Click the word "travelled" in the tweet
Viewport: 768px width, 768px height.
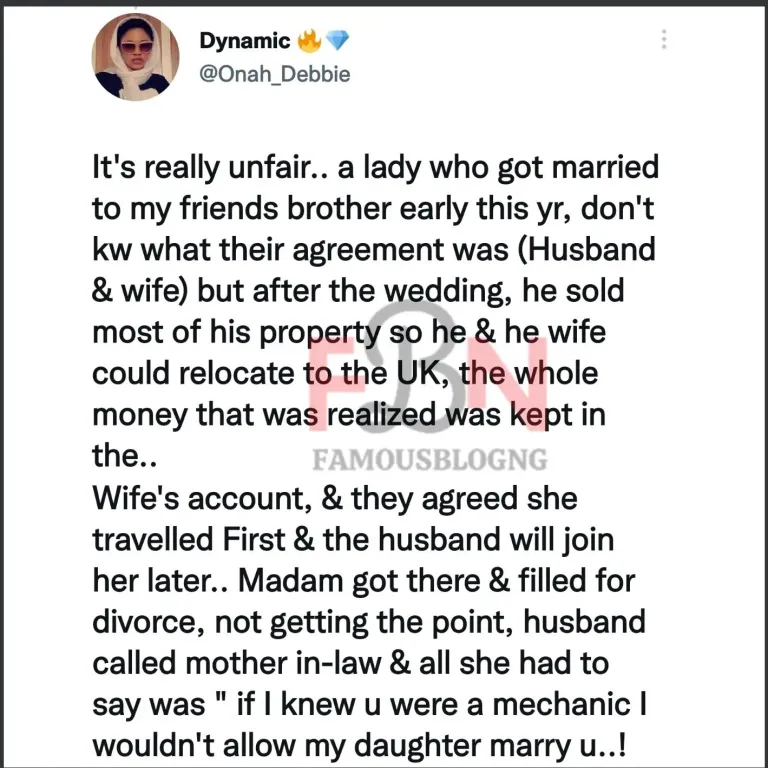tap(153, 539)
